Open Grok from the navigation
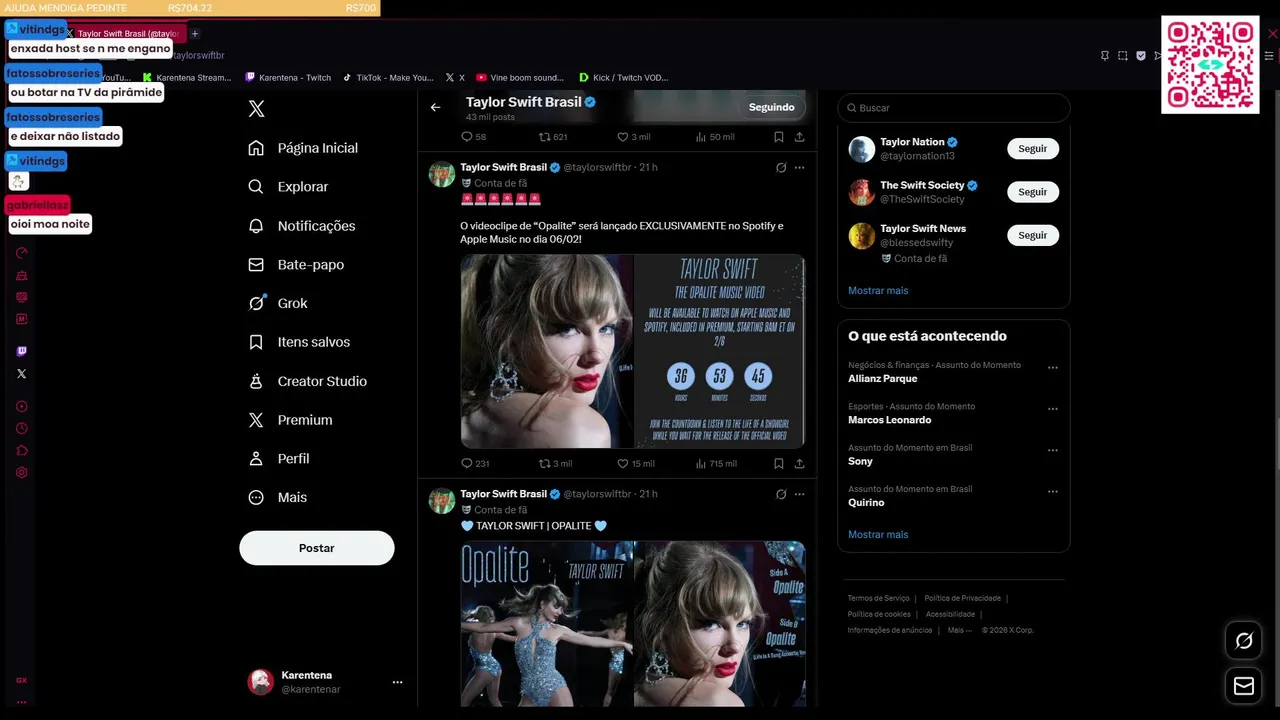Viewport: 1280px width, 720px height. point(278,303)
